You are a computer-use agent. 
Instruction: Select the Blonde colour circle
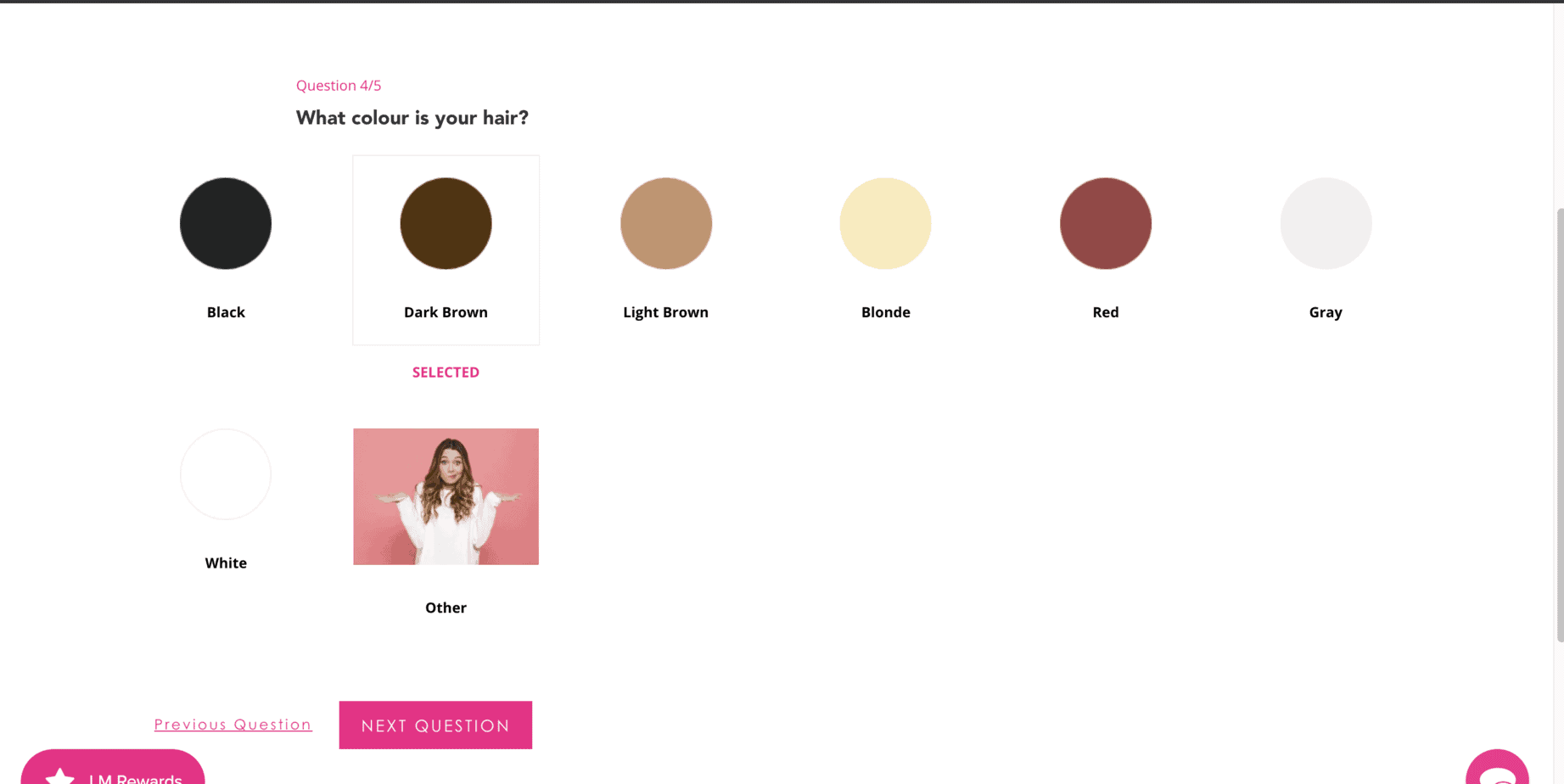coord(885,223)
